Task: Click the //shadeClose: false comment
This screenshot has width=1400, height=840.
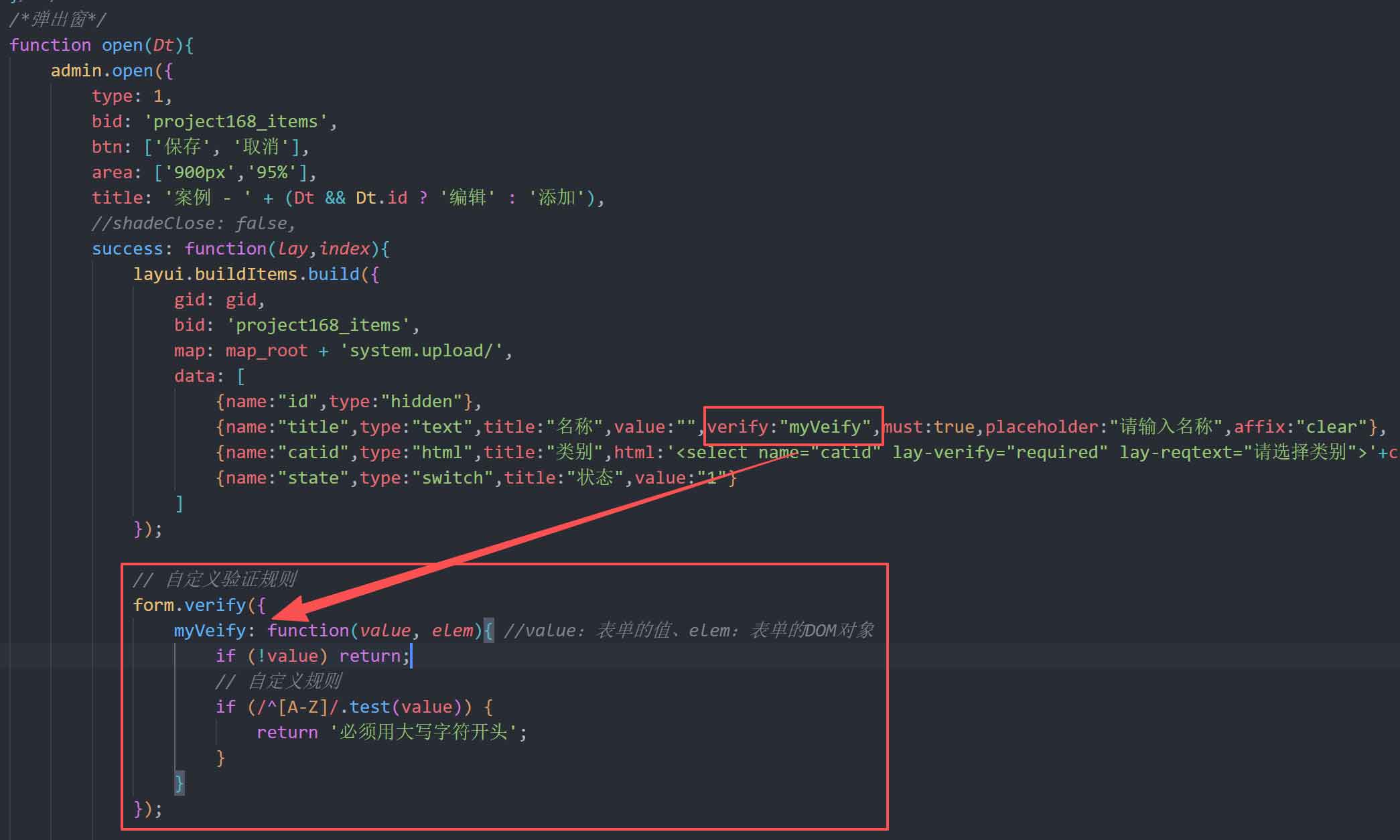Action: [193, 223]
